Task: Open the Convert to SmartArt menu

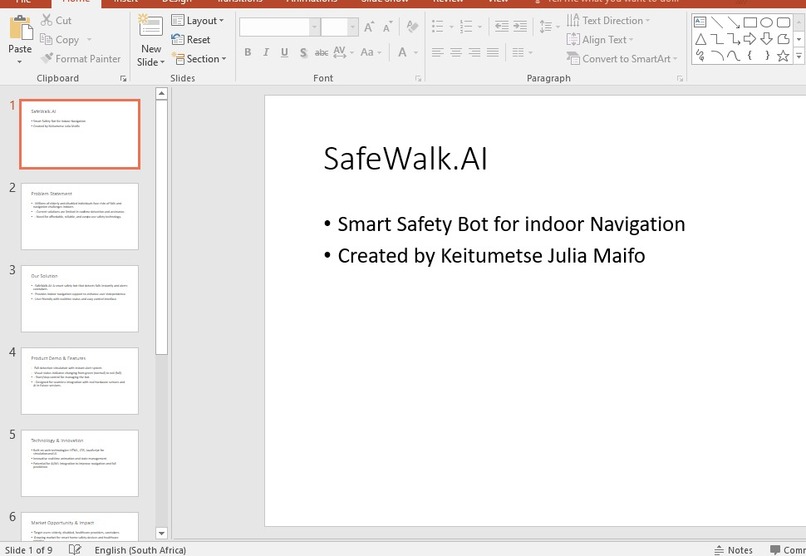Action: 622,59
